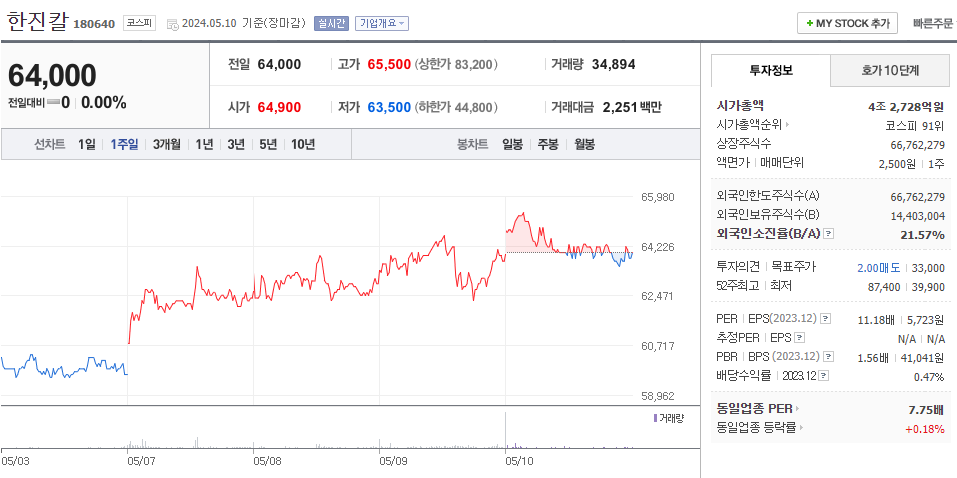Click the 코스피 market badge

click(x=140, y=23)
